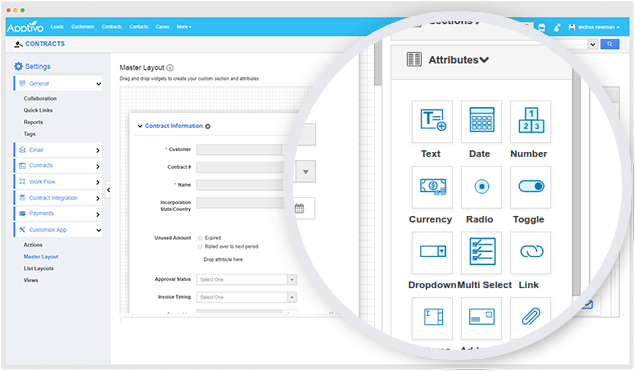Select the Multi Select attribute widget
Viewport: 635px width, 371px height.
coord(481,252)
